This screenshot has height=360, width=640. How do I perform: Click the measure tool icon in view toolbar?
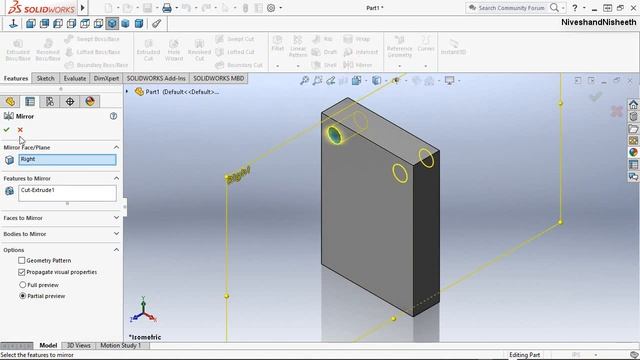pyautogui.click(x=157, y=24)
